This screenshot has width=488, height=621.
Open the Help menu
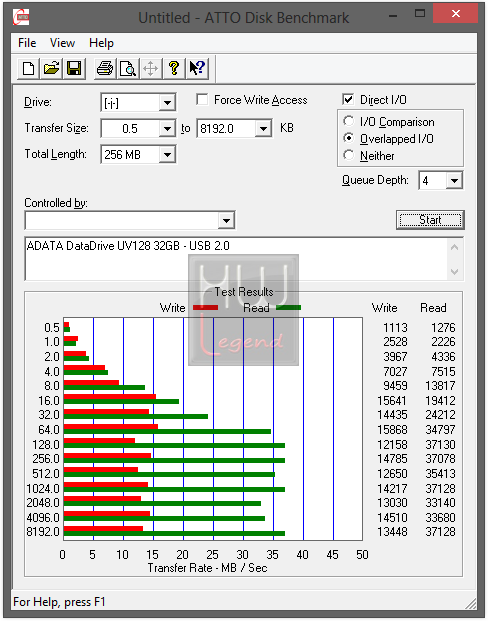pos(101,43)
